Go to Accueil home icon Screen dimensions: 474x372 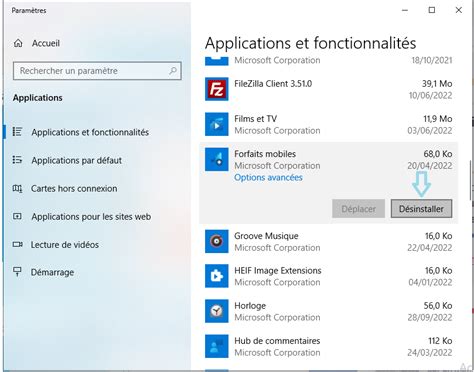(x=18, y=43)
